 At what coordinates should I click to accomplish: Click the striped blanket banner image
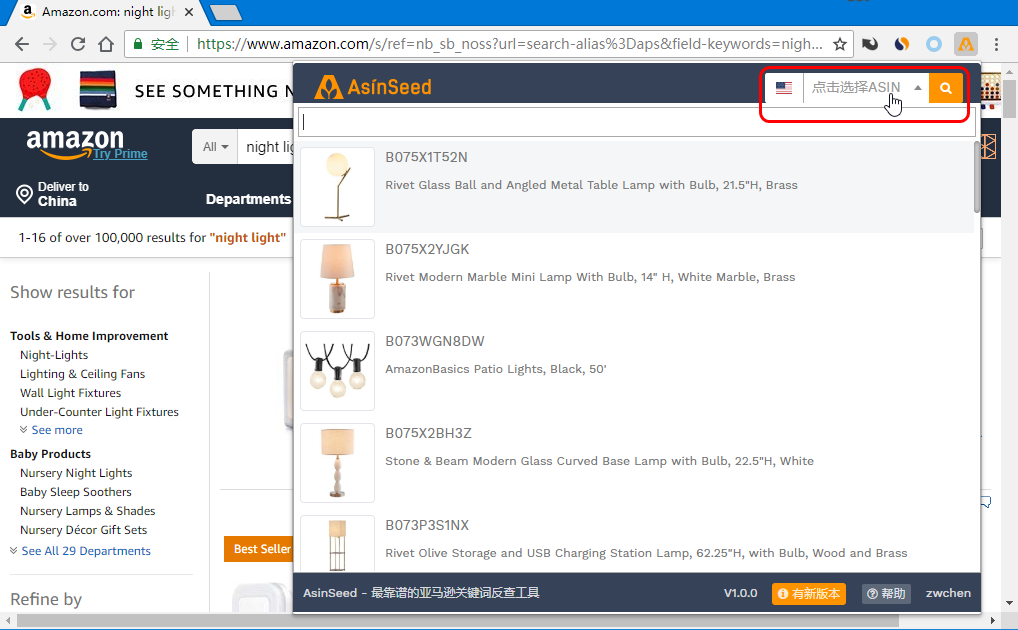tap(98, 90)
